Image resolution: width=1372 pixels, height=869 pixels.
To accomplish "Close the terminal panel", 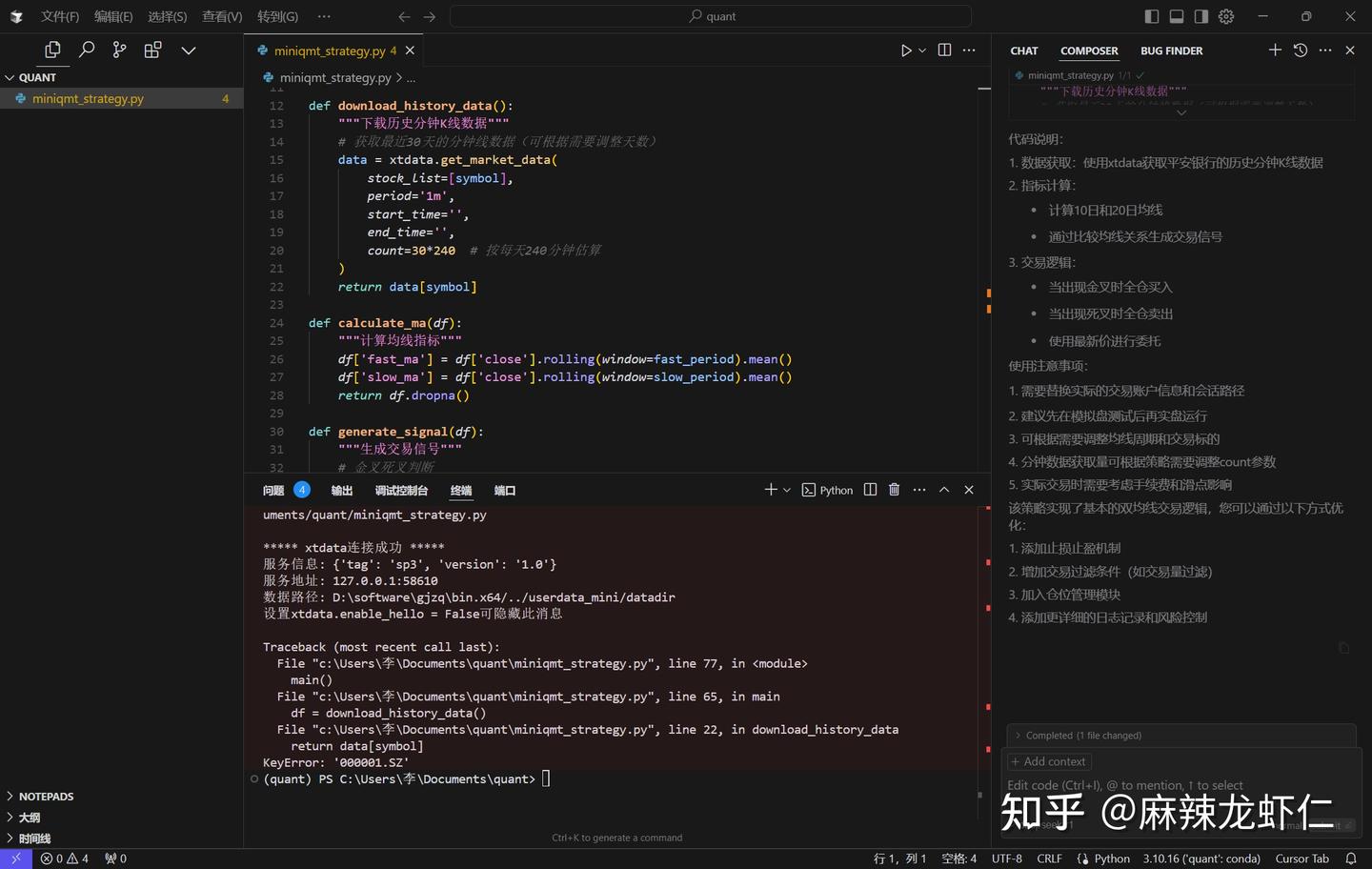I will (x=969, y=490).
